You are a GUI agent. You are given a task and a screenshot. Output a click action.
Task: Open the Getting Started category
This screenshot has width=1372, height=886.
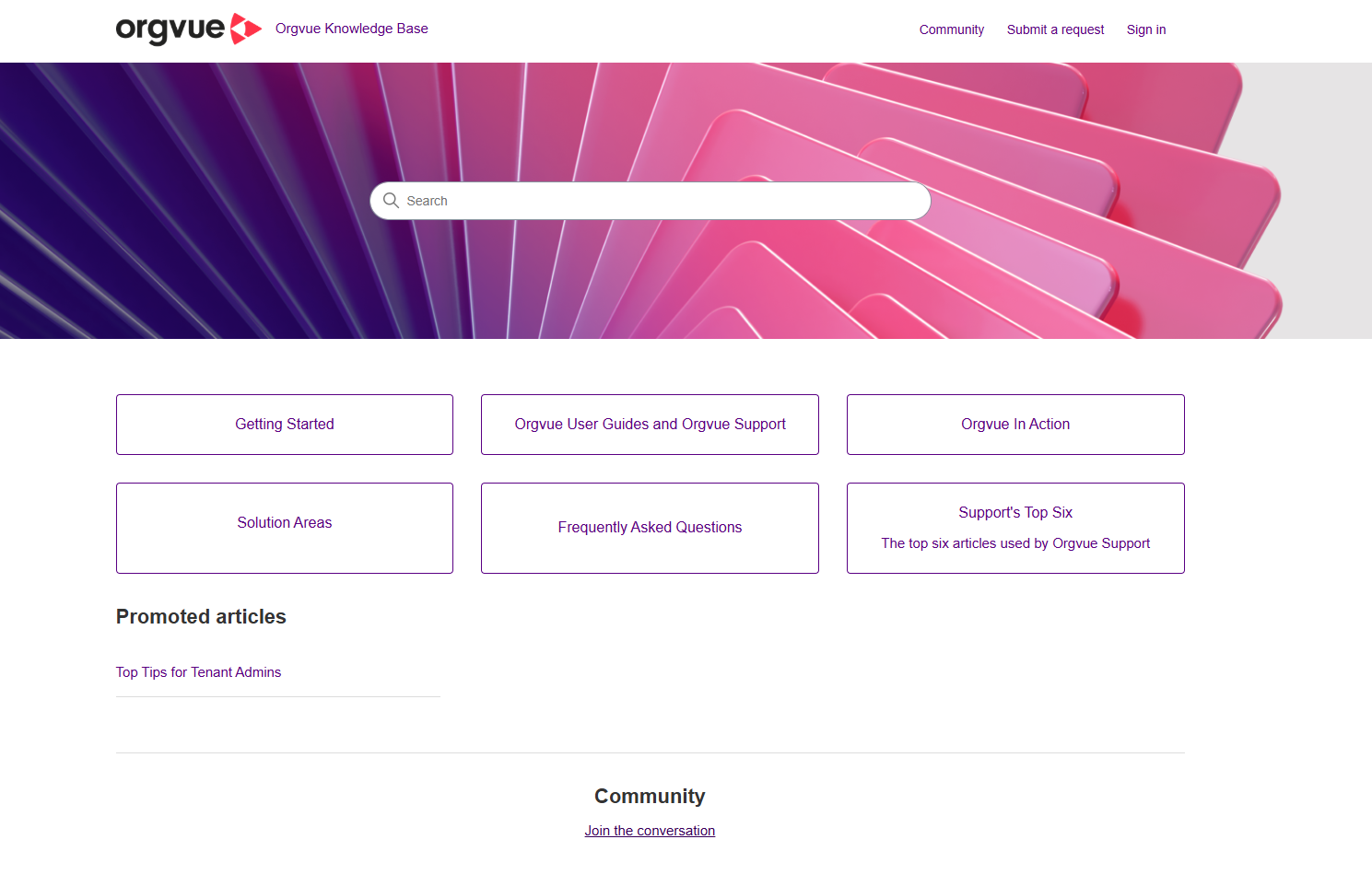(285, 425)
